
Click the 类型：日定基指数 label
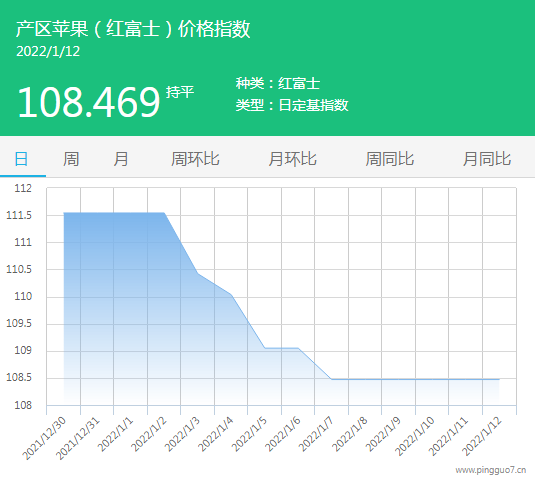(x=292, y=105)
